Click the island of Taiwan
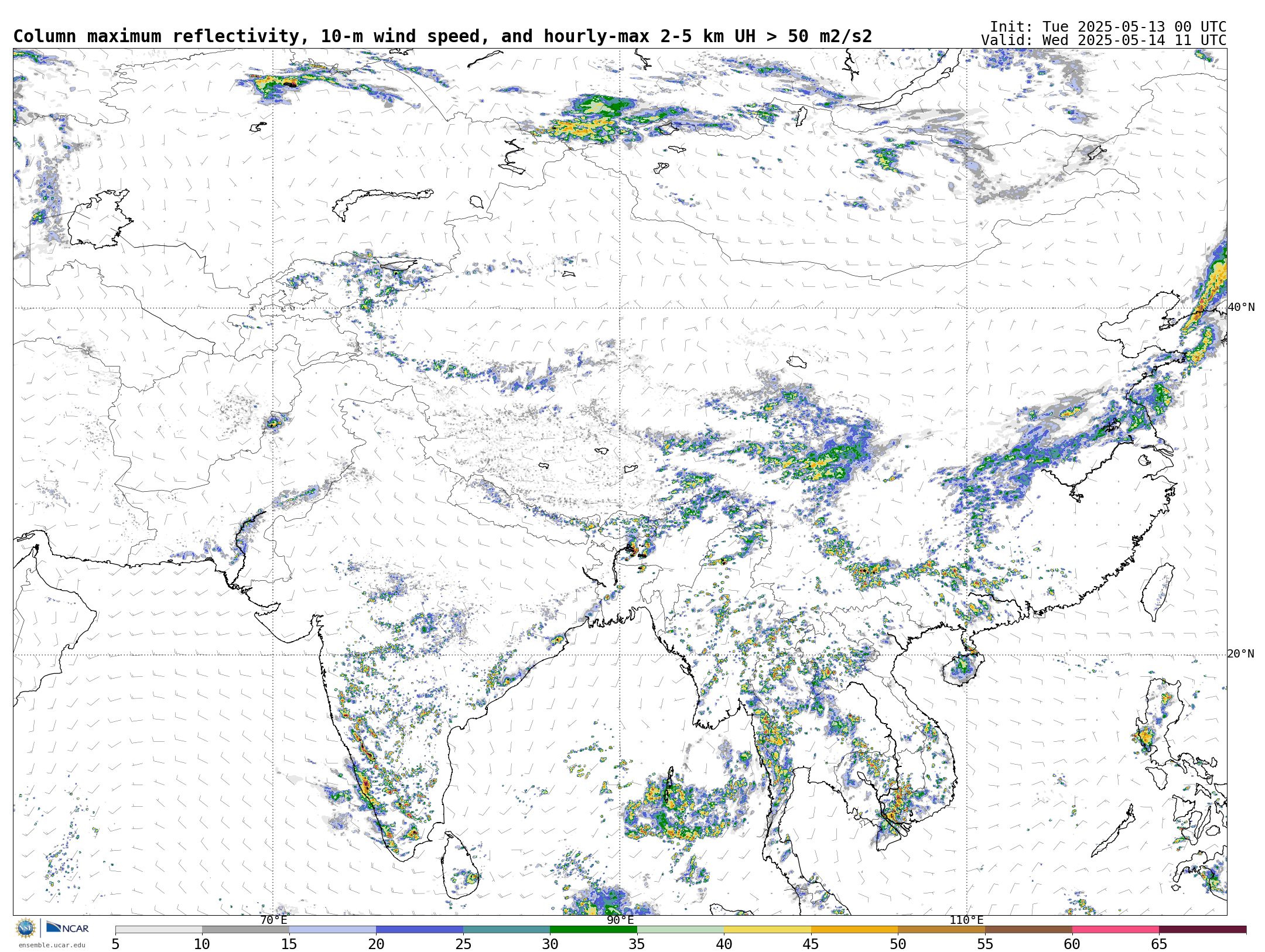 [1158, 593]
